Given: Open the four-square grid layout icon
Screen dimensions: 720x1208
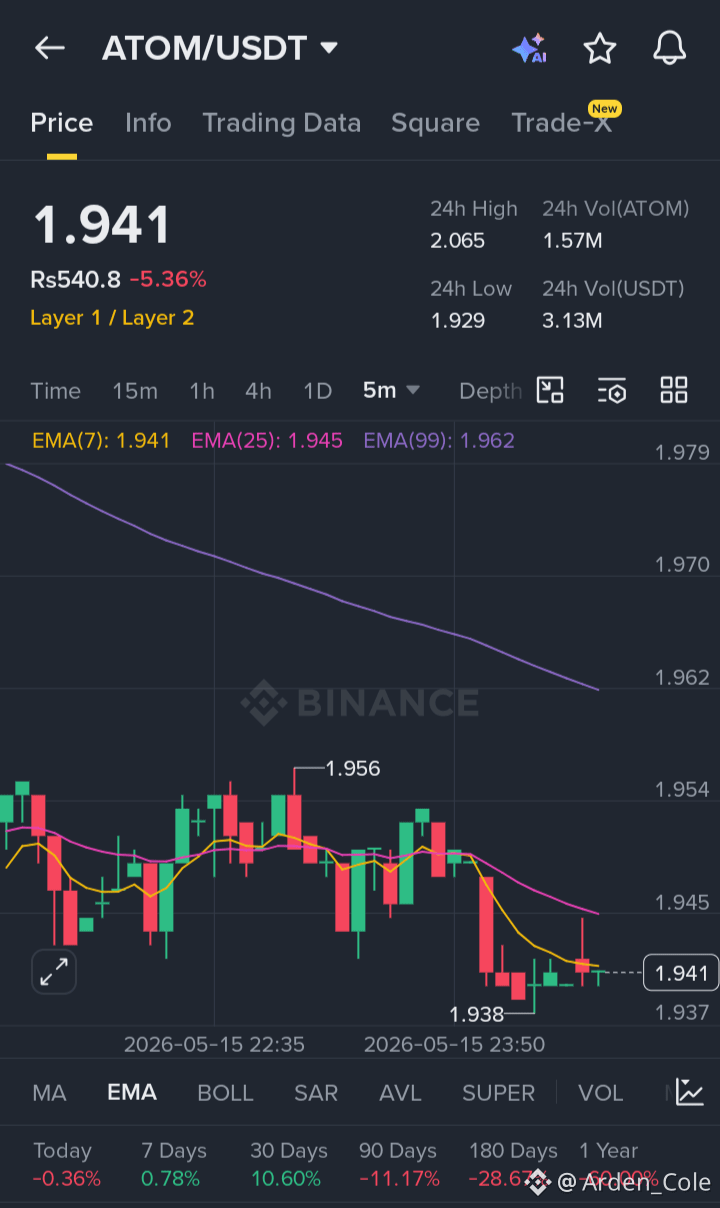Looking at the screenshot, I should (x=674, y=390).
